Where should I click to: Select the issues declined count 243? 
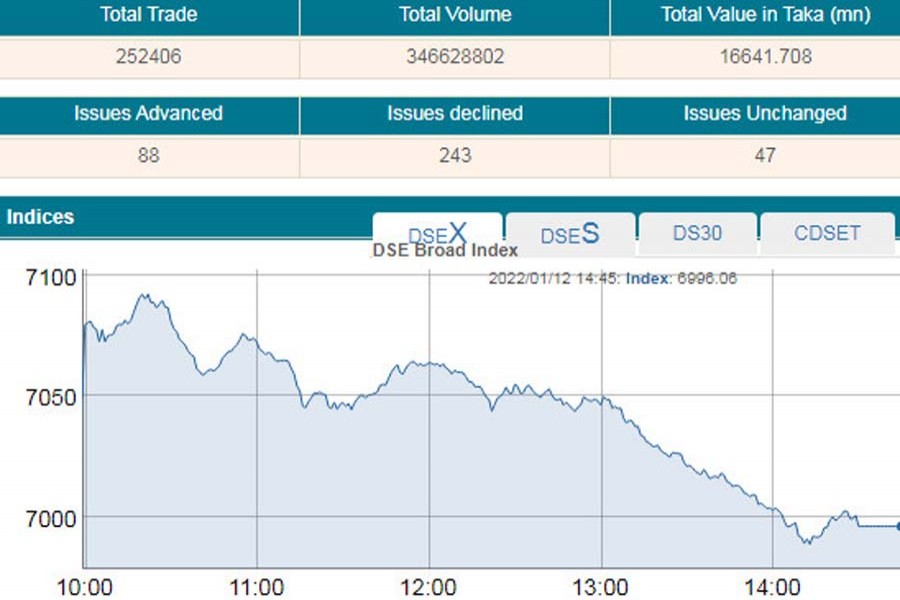click(455, 156)
